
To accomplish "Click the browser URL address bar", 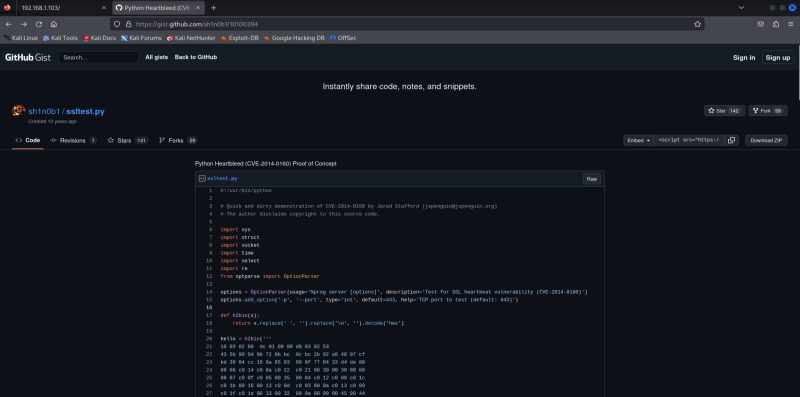I will (x=407, y=24).
